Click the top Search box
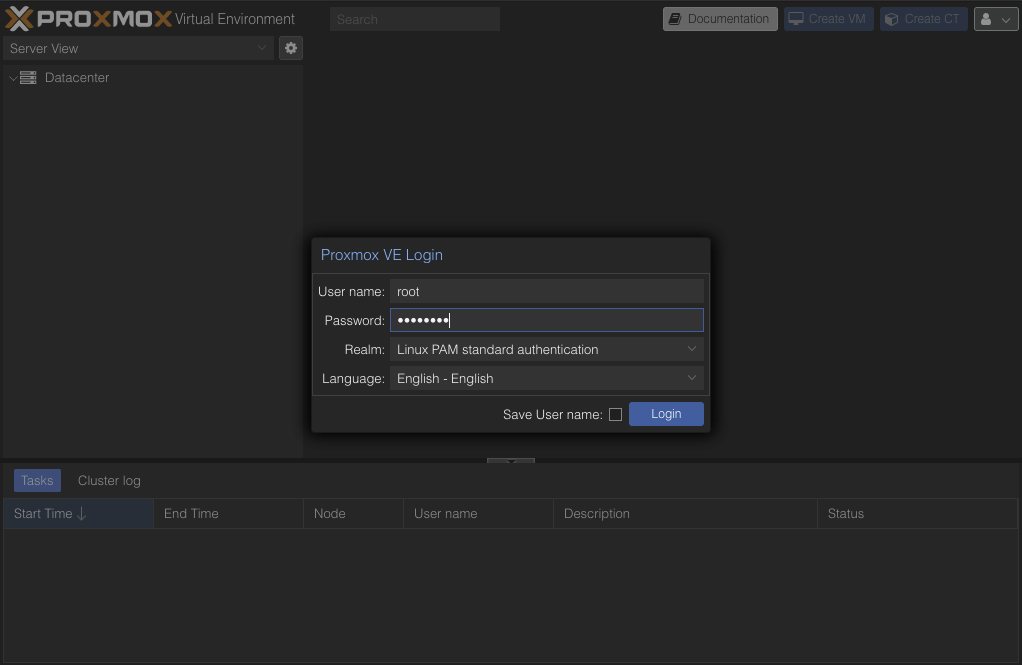Screen dimensions: 1022x665 (414, 19)
